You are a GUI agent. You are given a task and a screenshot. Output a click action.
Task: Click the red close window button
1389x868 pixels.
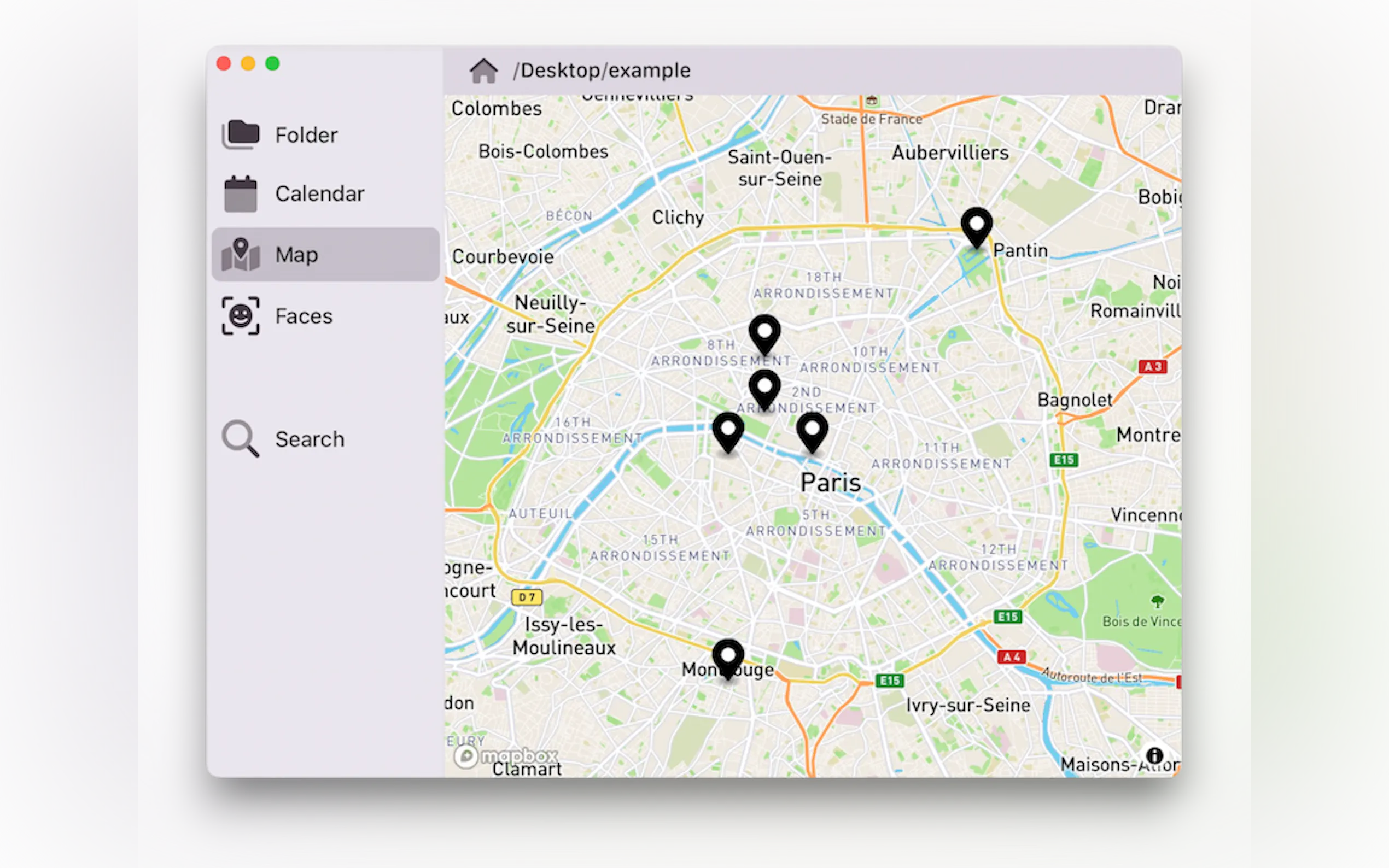click(223, 63)
